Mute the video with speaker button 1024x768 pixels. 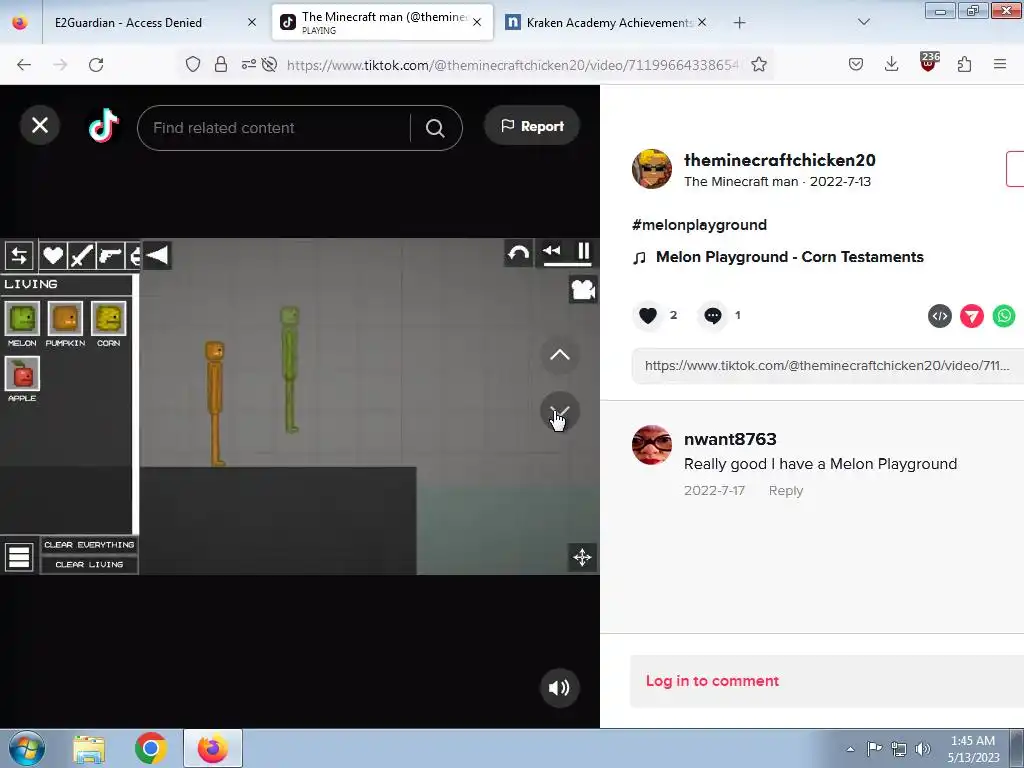559,688
